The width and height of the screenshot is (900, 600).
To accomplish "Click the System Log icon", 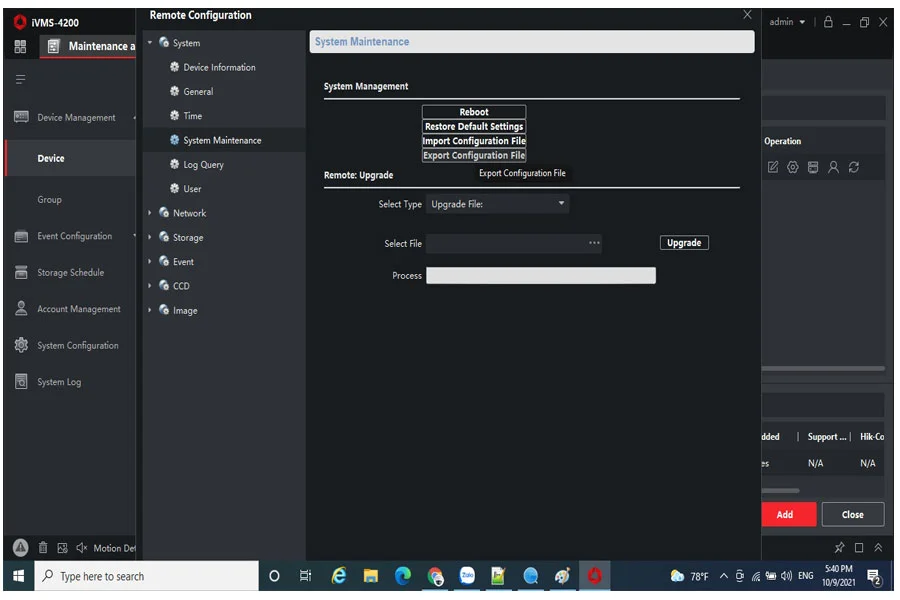I will click(21, 382).
